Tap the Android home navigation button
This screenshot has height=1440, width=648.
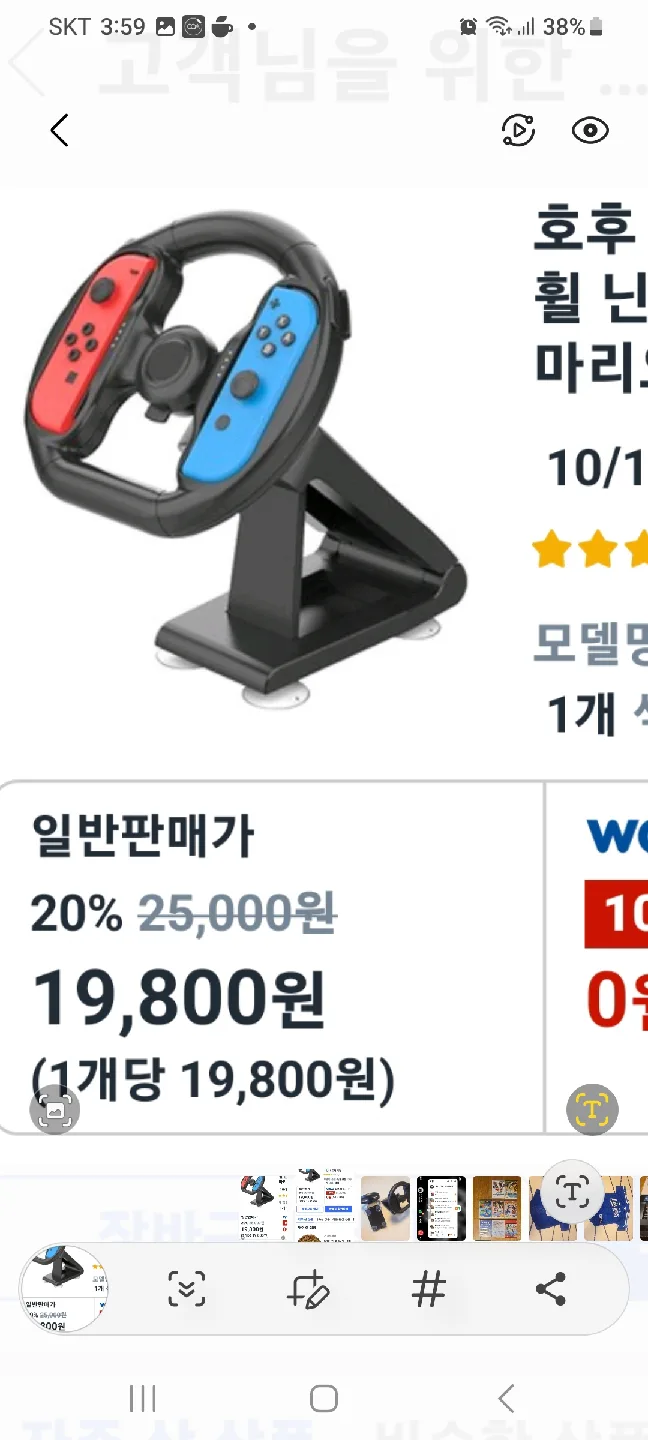pyautogui.click(x=323, y=1398)
